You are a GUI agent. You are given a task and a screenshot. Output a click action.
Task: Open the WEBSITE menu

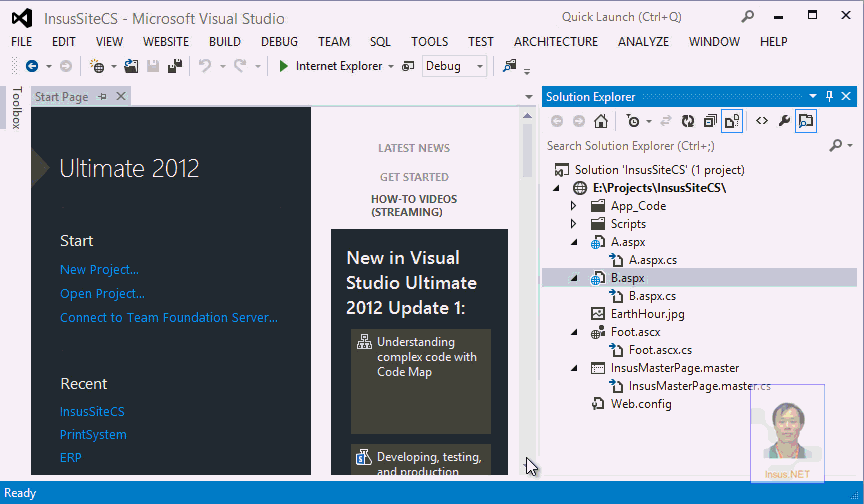pyautogui.click(x=166, y=42)
